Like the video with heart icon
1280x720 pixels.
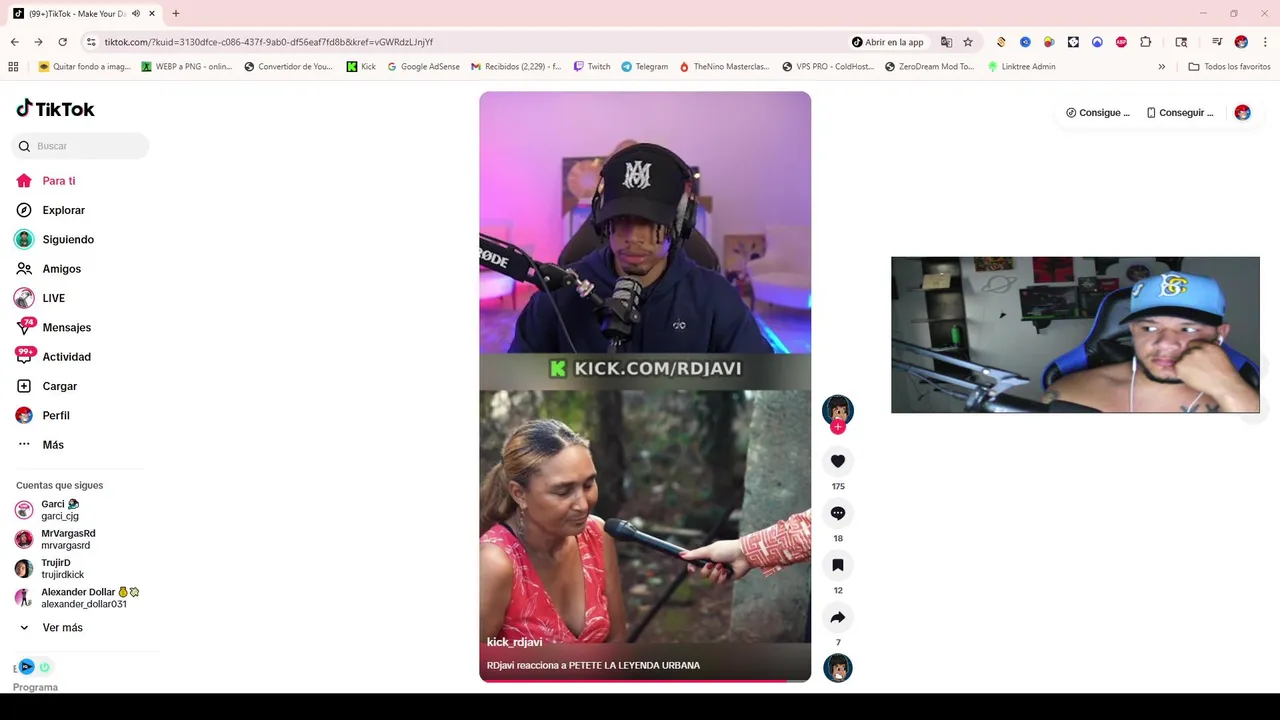(838, 461)
